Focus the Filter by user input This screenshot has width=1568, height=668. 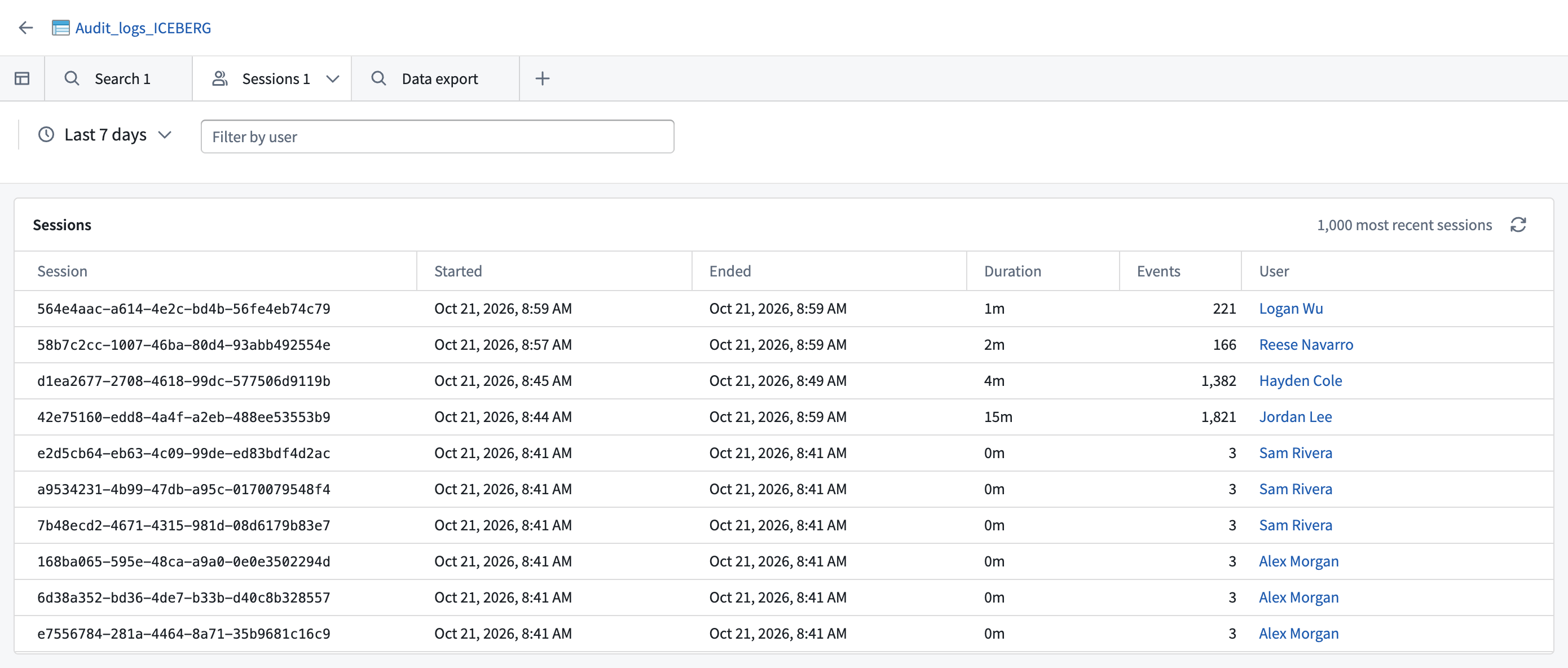coord(437,137)
